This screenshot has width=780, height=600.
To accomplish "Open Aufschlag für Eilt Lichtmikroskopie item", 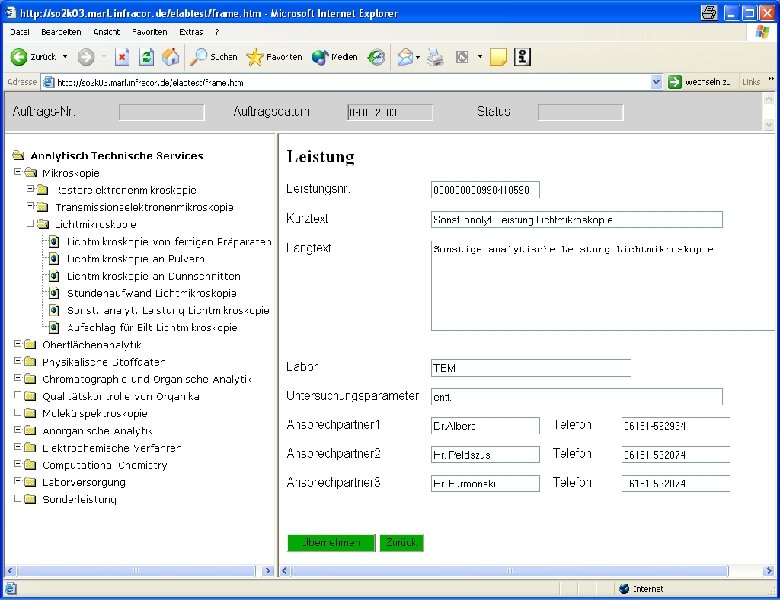I will 152,328.
